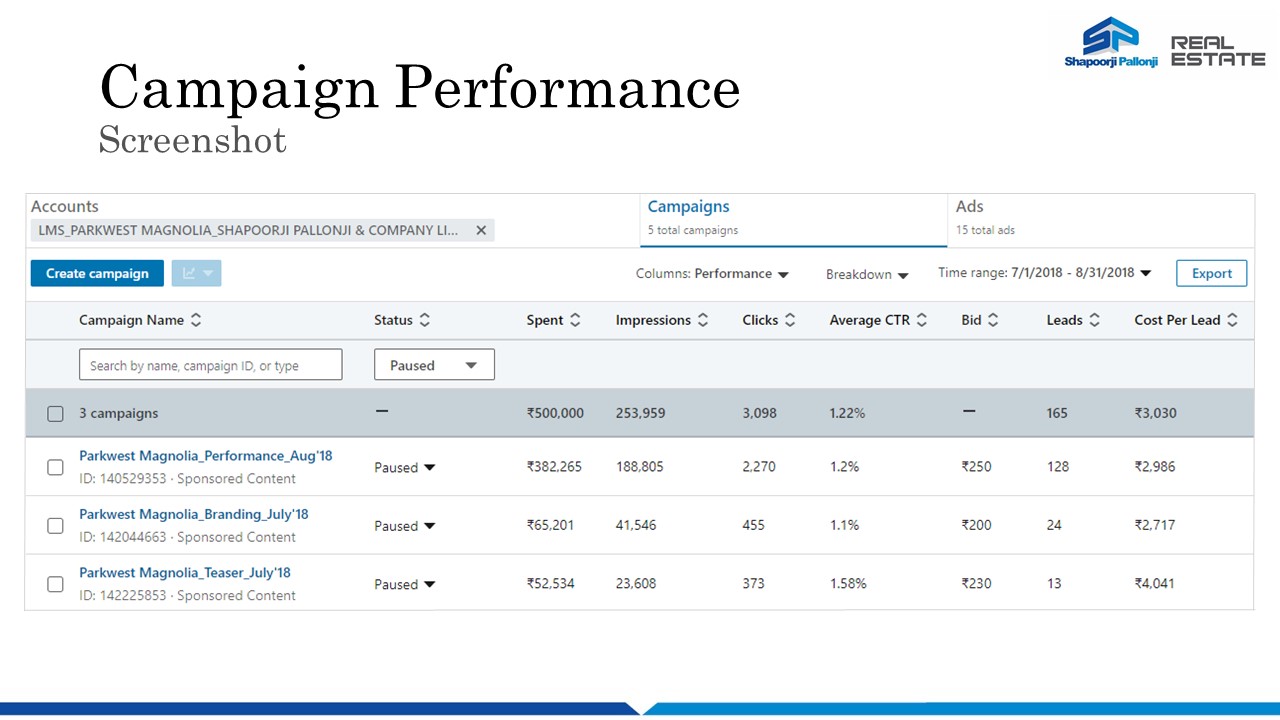
Task: Open Parkwest Magnolia_Branding_July'18 campaign link
Action: pos(194,514)
